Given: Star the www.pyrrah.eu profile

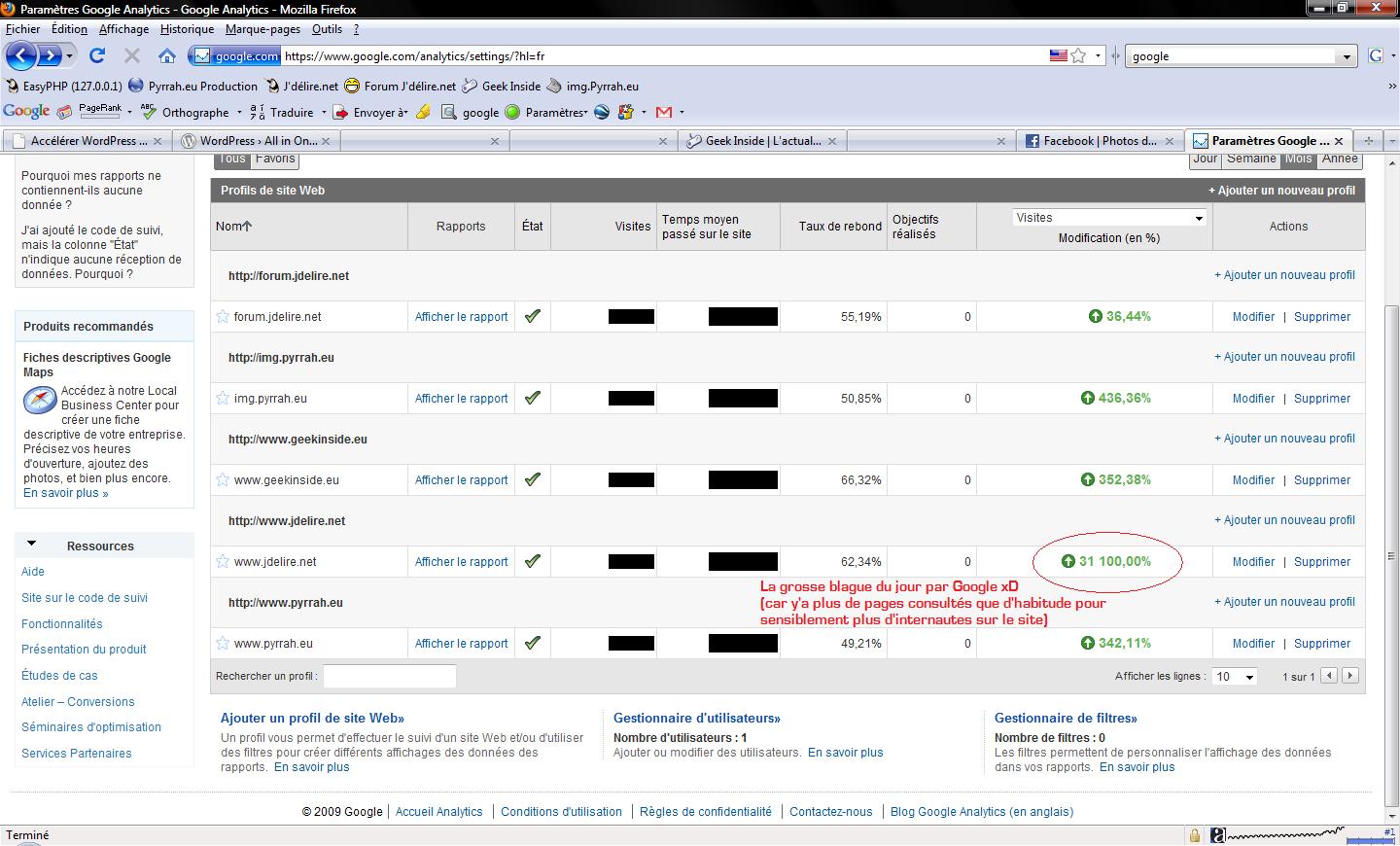Looking at the screenshot, I should point(223,643).
